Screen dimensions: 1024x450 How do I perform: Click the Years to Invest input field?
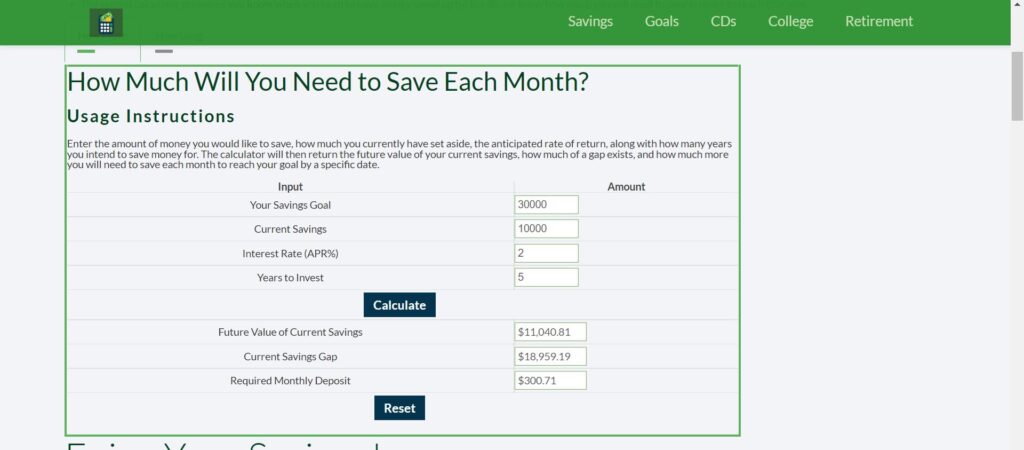click(x=546, y=278)
